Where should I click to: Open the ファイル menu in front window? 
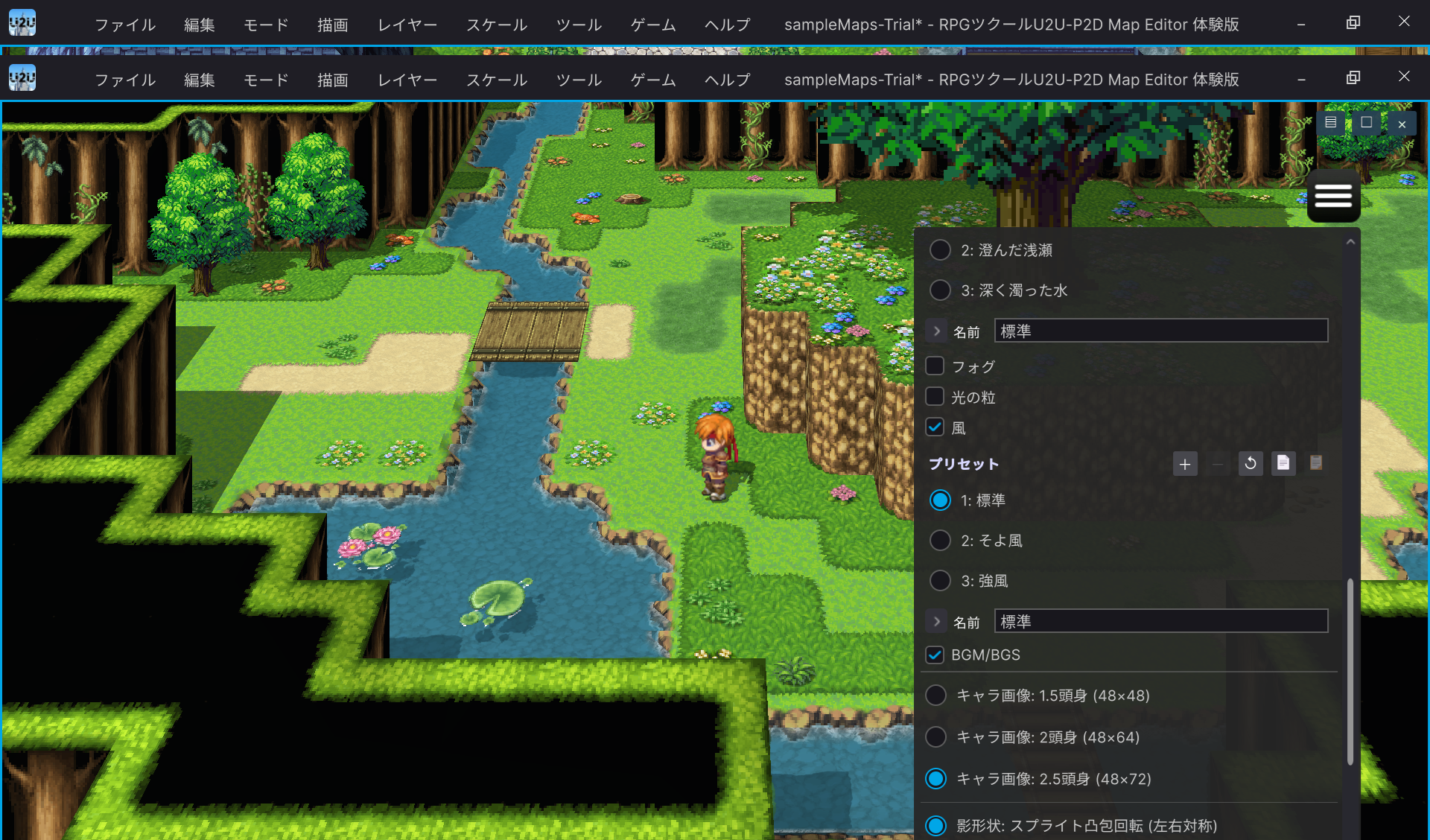coord(125,80)
